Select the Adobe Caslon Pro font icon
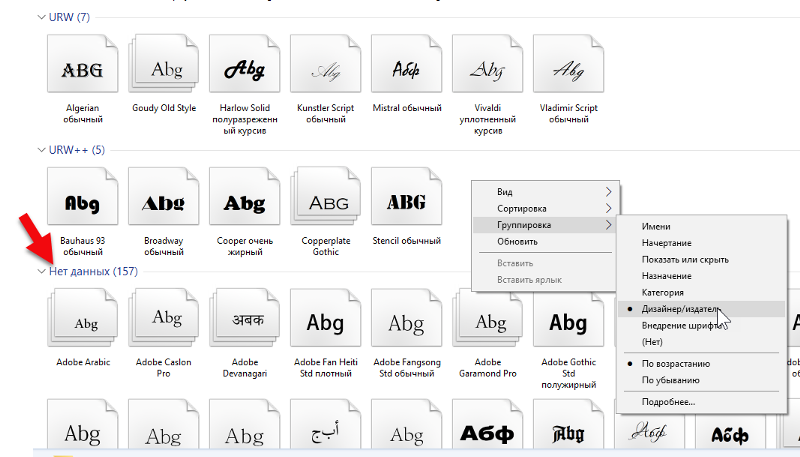800x457 pixels. [164, 318]
